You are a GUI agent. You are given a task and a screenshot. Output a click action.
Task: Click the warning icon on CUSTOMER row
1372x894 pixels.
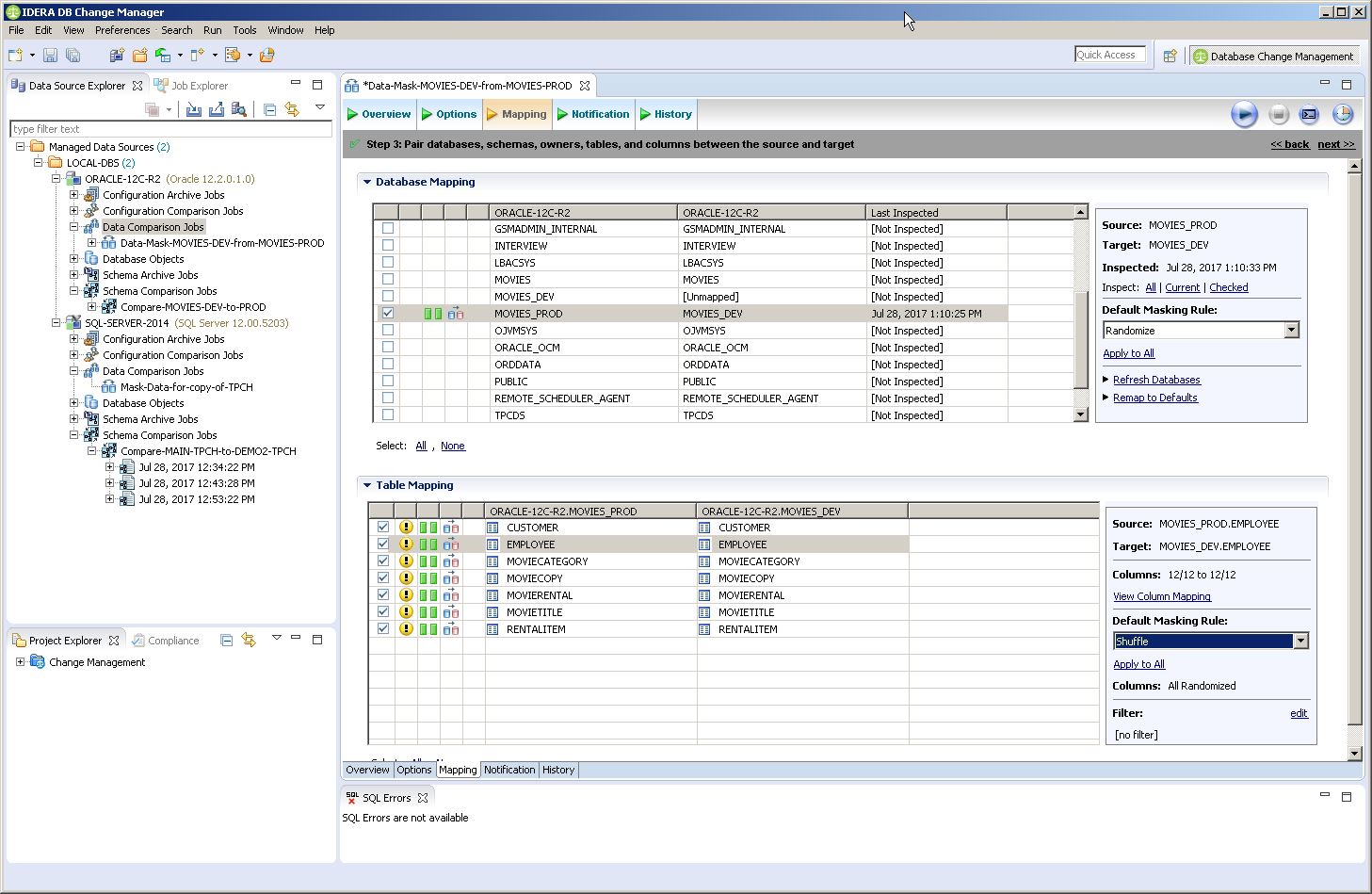(406, 528)
